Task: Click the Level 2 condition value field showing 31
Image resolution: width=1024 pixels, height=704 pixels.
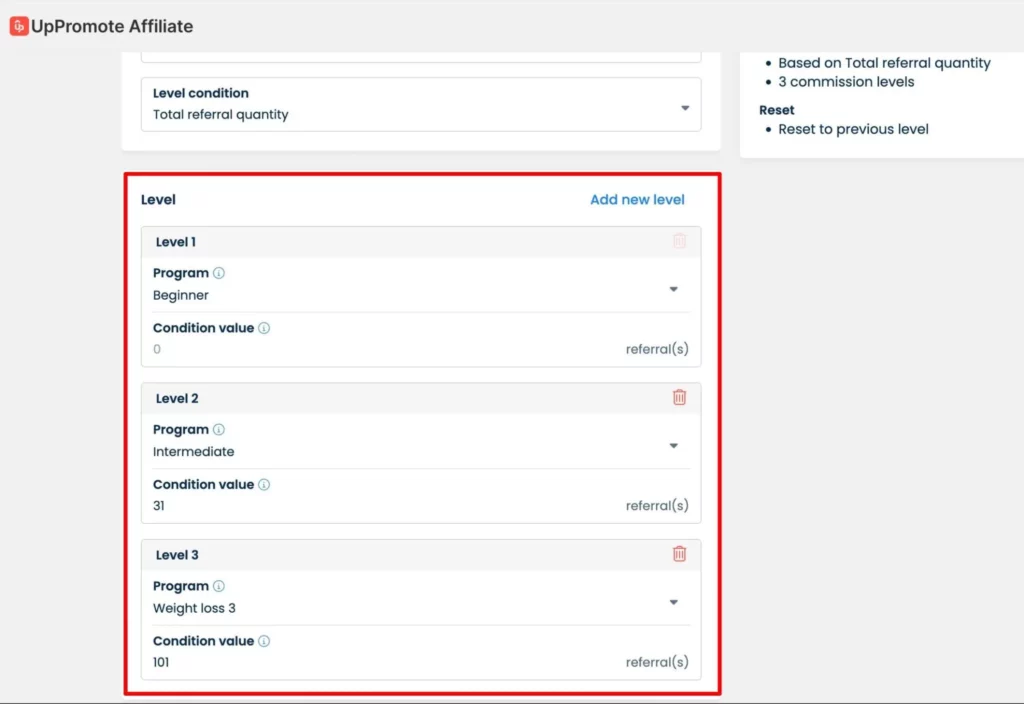Action: (380, 506)
